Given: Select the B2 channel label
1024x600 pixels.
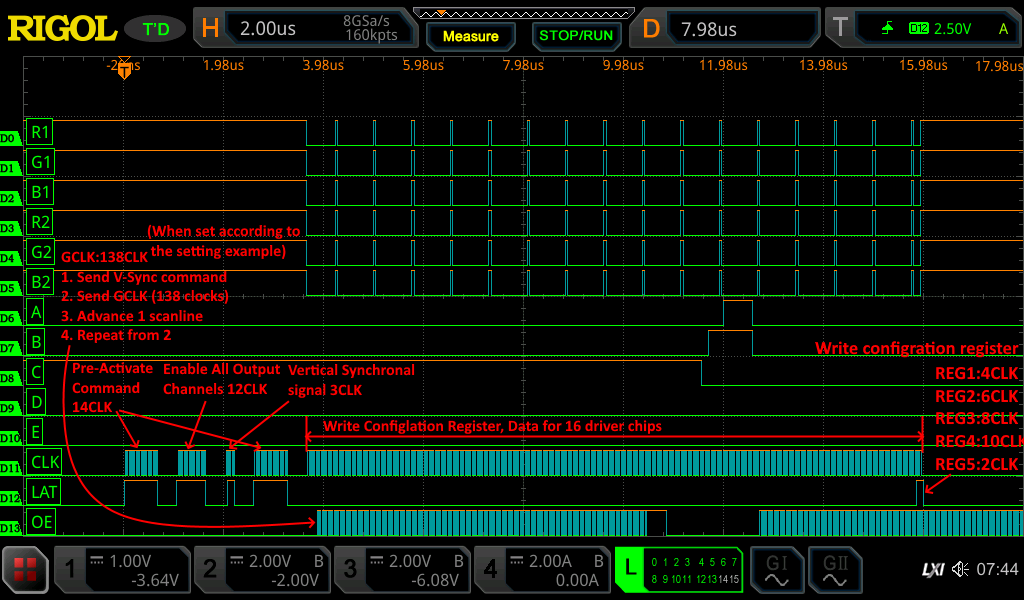Looking at the screenshot, I should 40,282.
